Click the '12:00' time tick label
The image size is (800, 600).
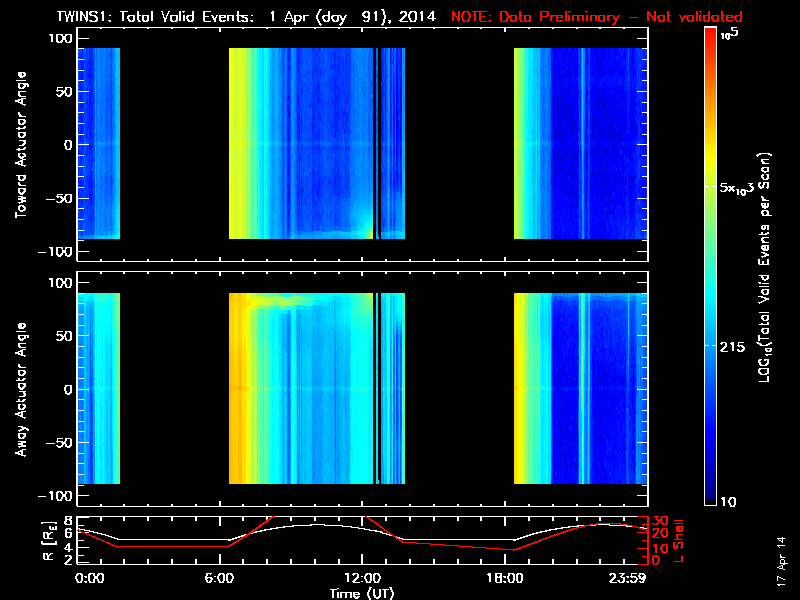(362, 578)
